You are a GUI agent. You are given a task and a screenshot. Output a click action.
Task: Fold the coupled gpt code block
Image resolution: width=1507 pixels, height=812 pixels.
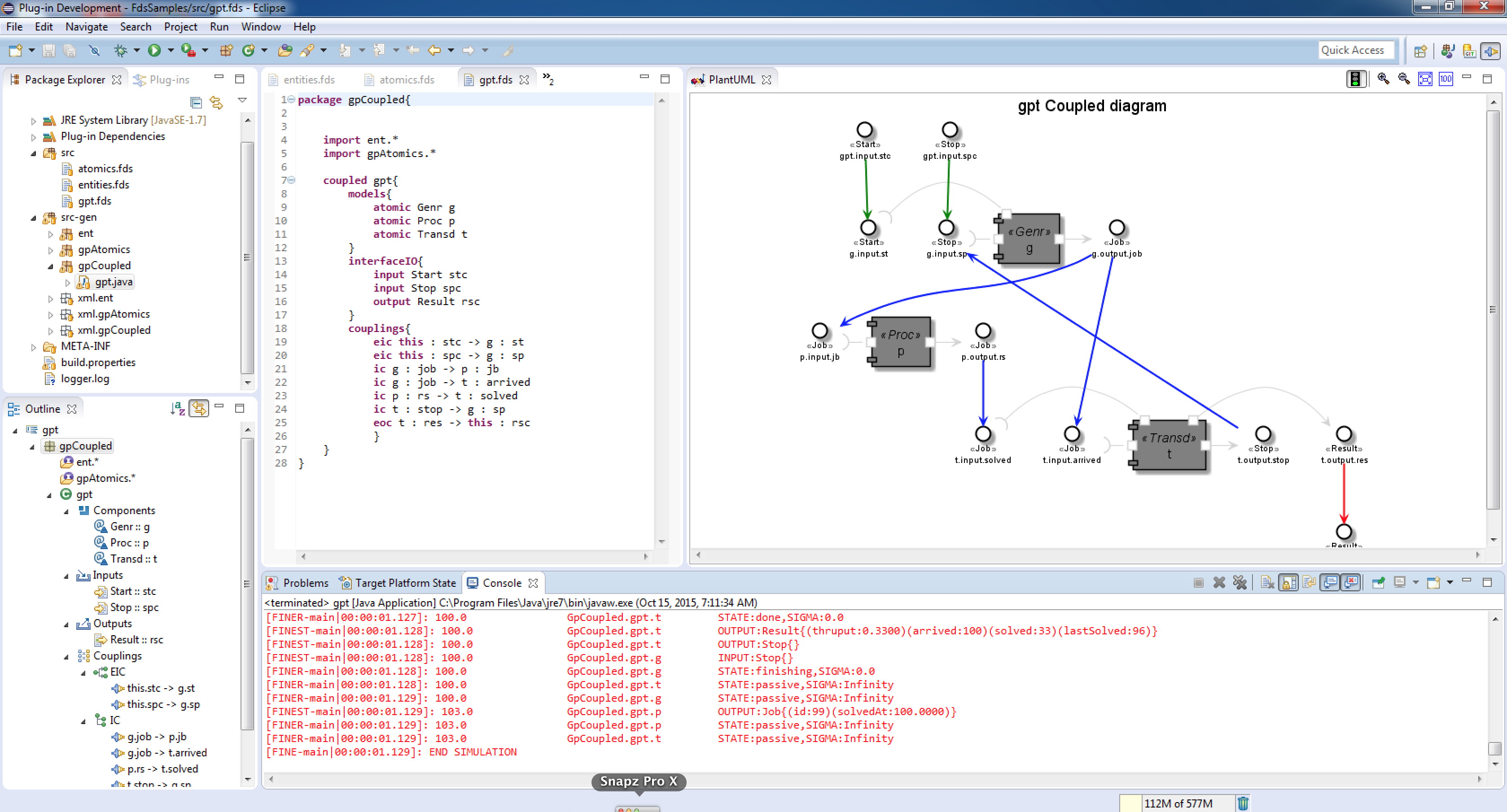coord(291,180)
